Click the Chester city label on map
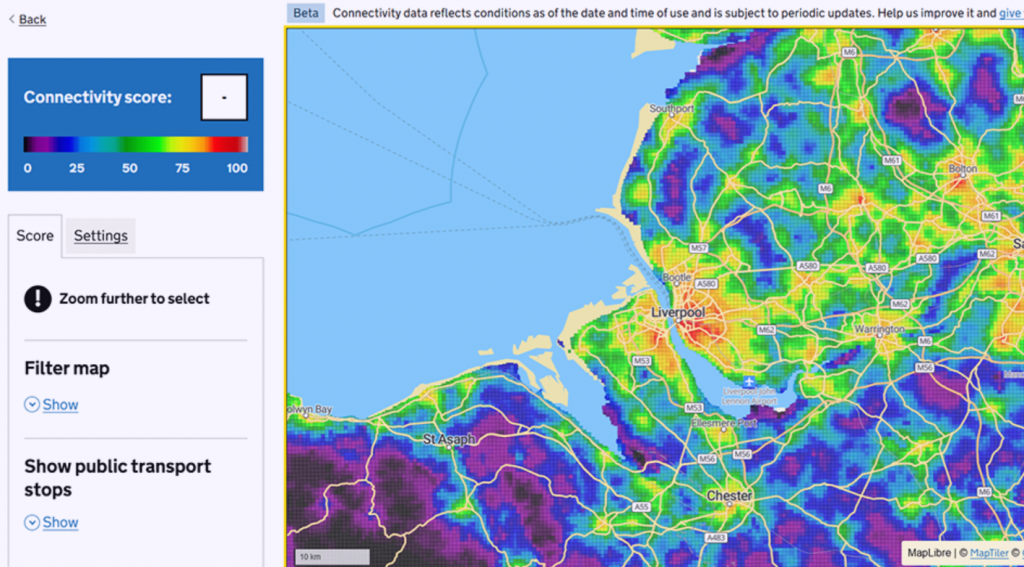This screenshot has width=1024, height=567. tap(728, 495)
